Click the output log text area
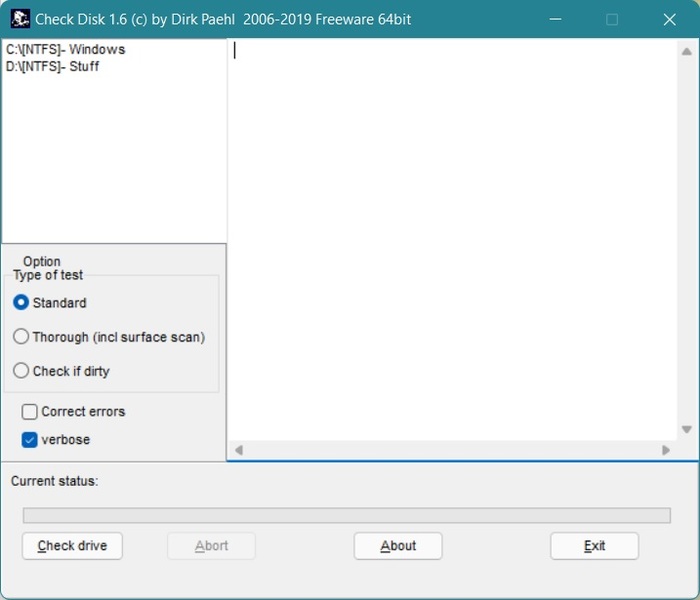 450,240
